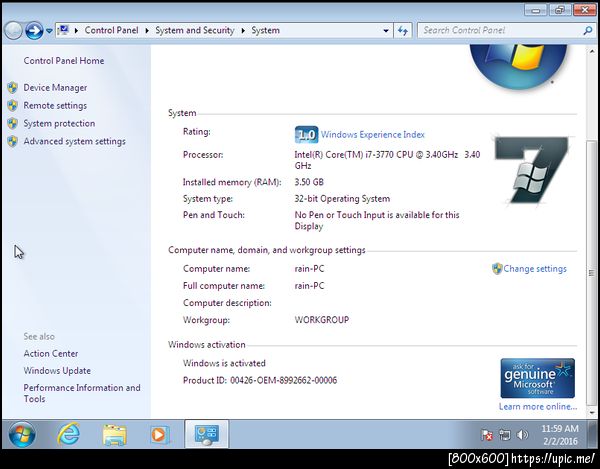Open Action Center link
Screen dimensions: 600x469
pos(51,353)
